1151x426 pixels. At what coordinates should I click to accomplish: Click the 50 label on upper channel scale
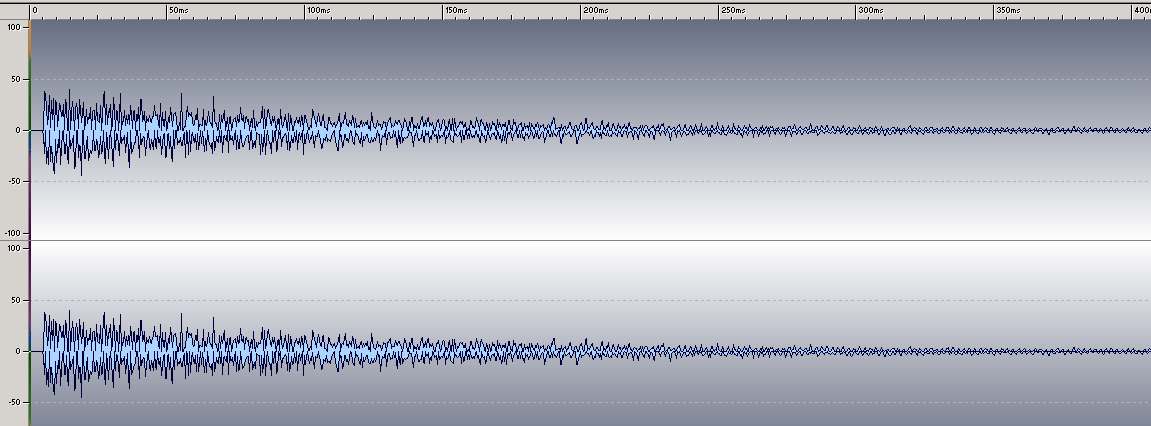(16, 79)
